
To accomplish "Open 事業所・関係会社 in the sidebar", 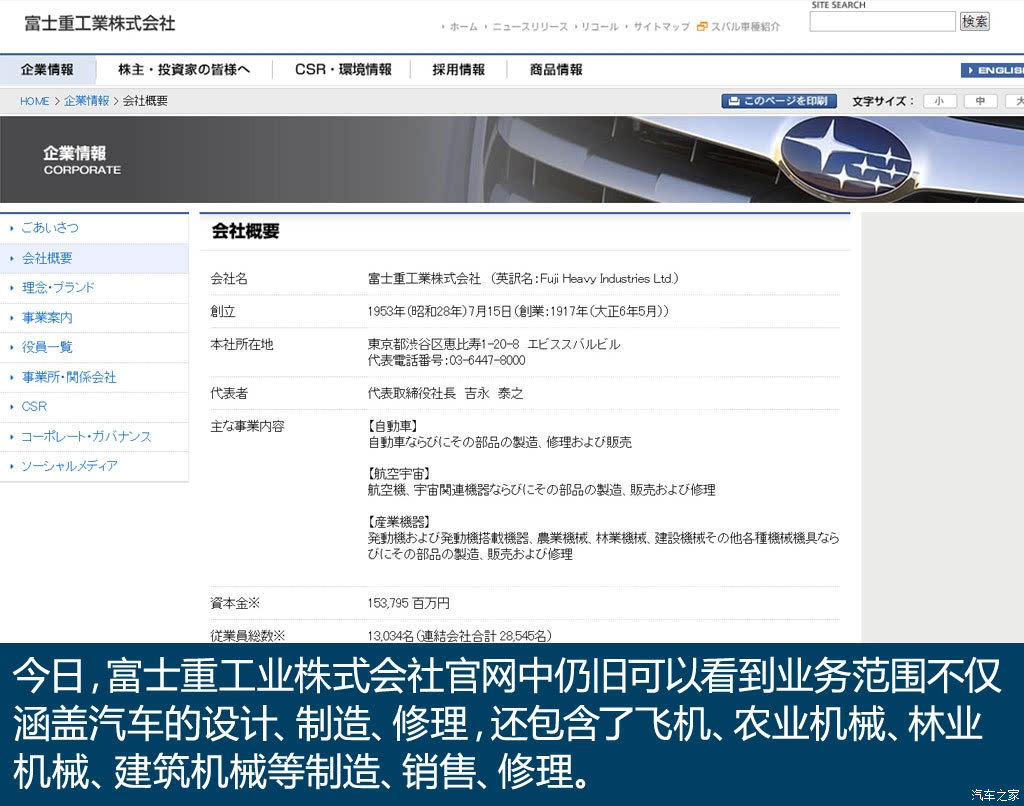I will pyautogui.click(x=69, y=377).
